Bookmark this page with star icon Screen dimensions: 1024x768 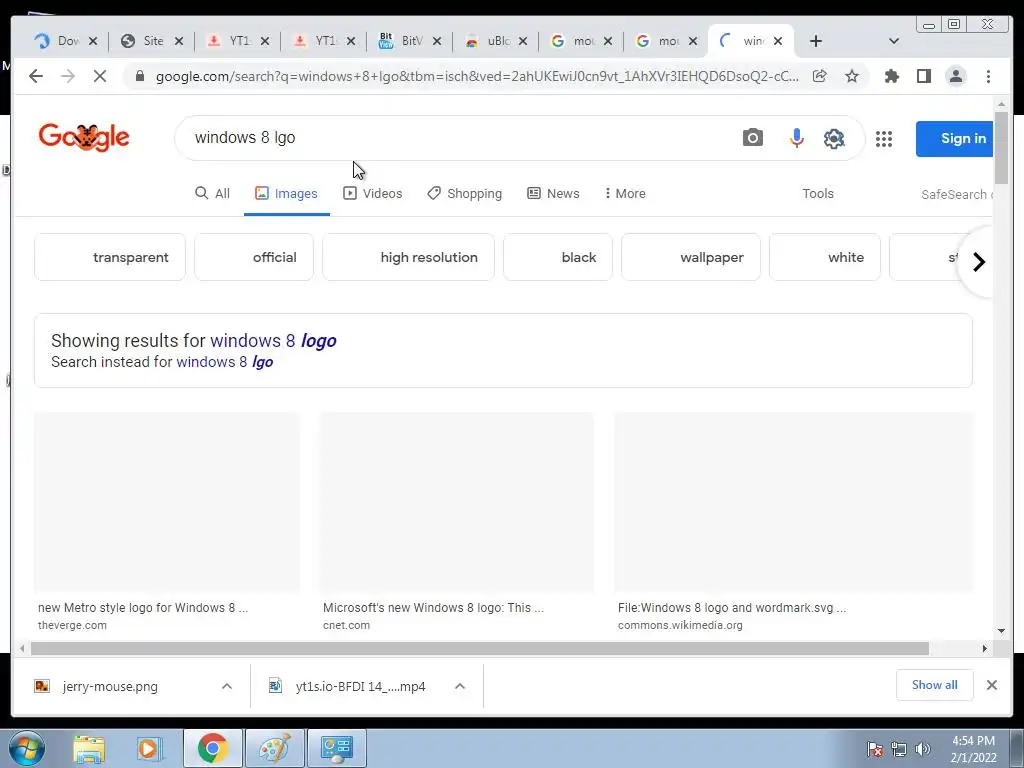click(x=852, y=76)
